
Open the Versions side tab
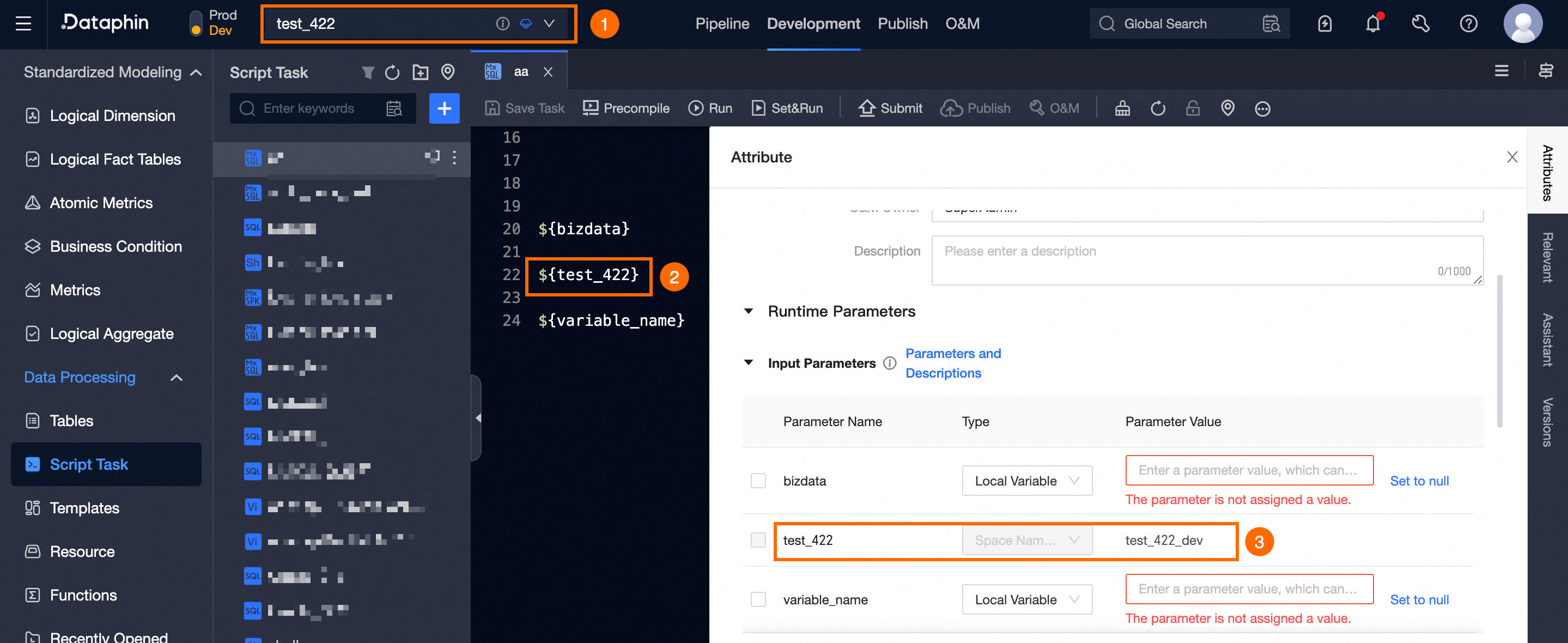(1547, 422)
